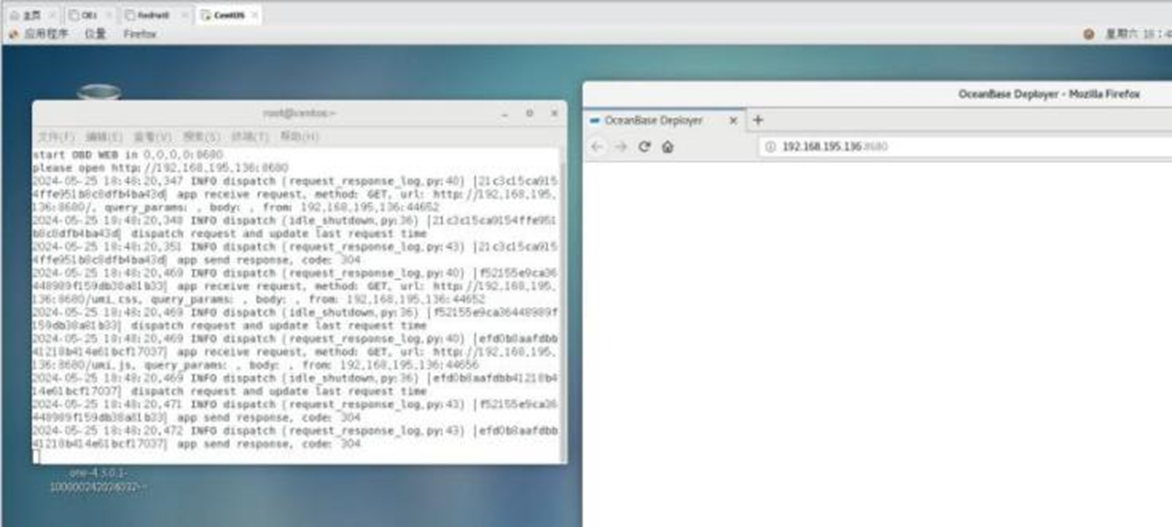
Task: Open the Firefox menu in top panel
Action: click(140, 34)
